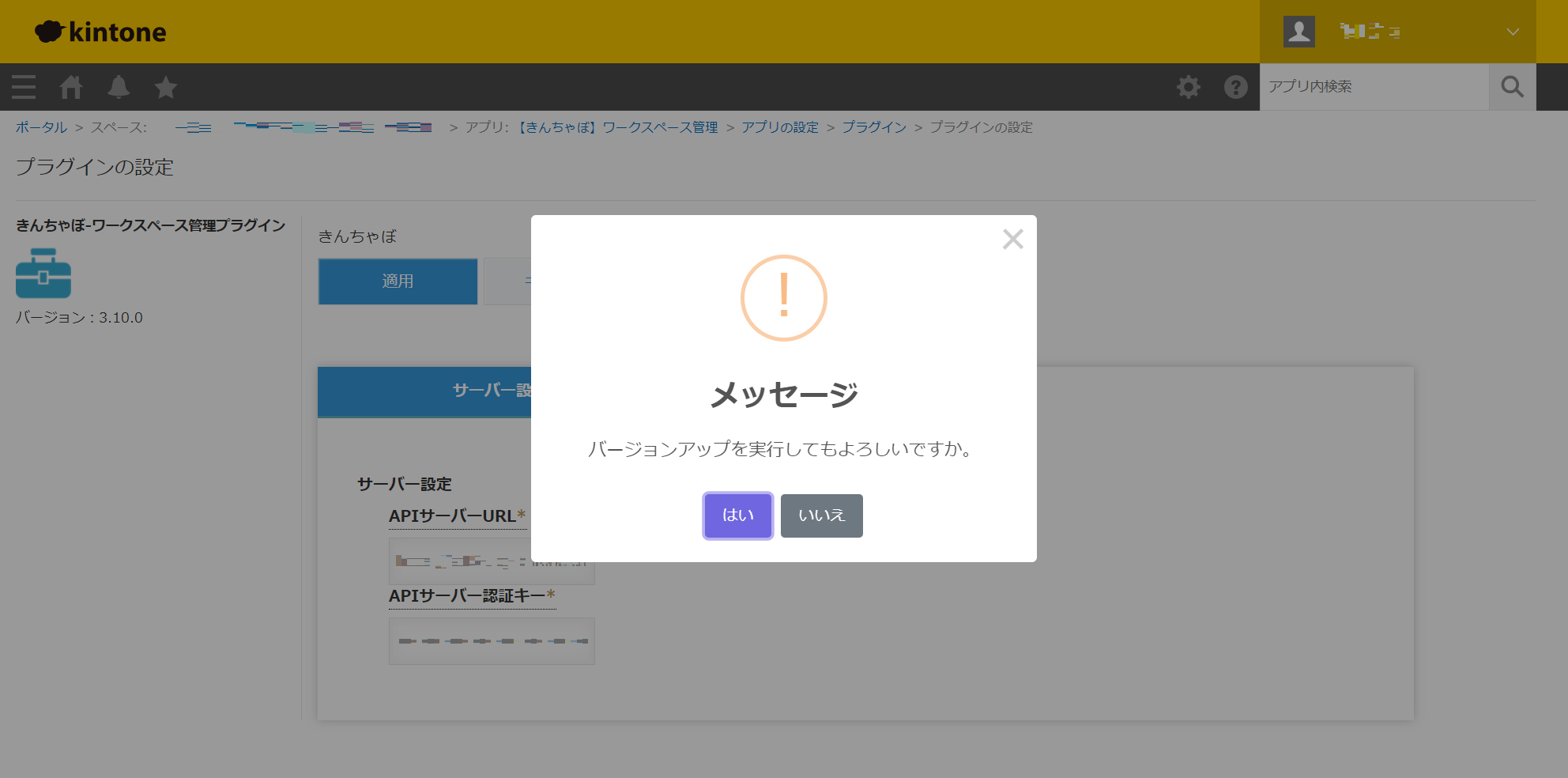Click inside the アプリ内検索 search field
The width and height of the screenshot is (1568, 778).
[1374, 87]
